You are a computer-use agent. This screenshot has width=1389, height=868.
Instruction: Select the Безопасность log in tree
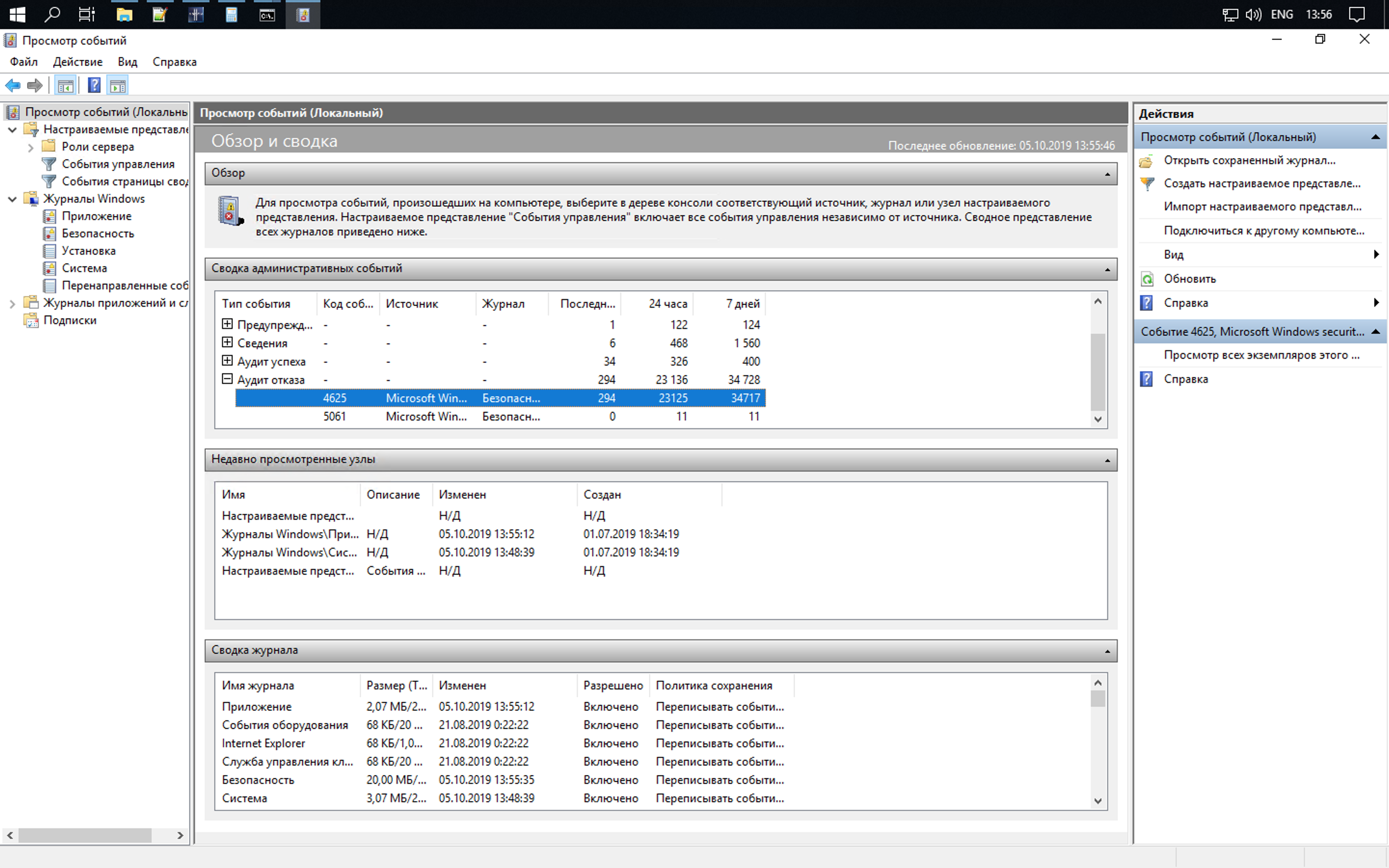point(97,234)
